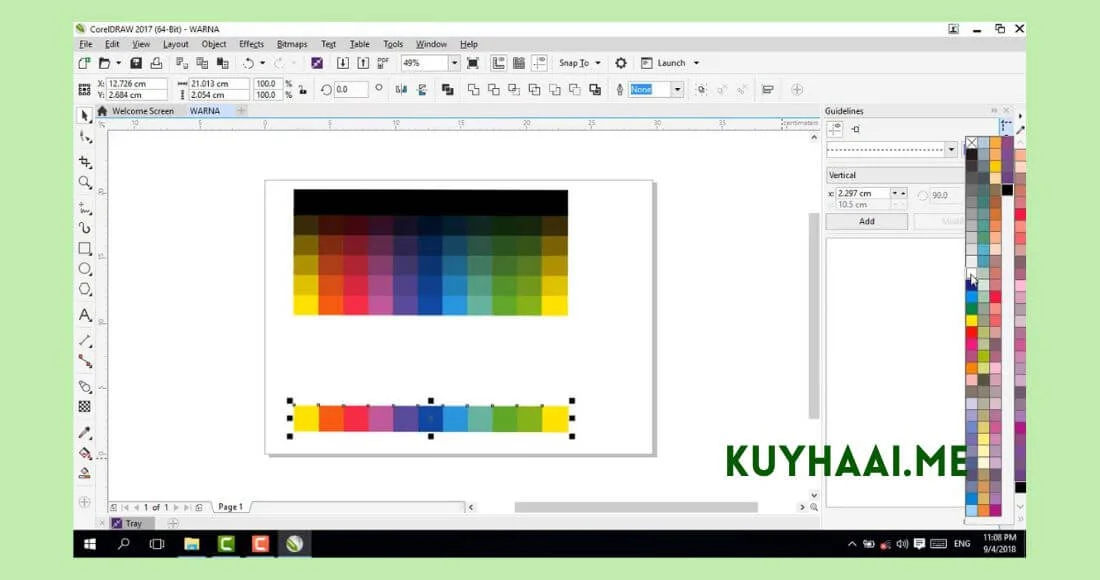Select the Pick tool in the toolbox
1100x580 pixels.
[85, 116]
